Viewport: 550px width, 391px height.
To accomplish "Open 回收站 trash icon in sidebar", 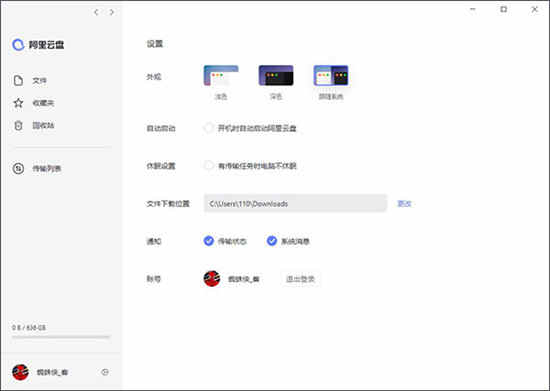I will [x=18, y=126].
